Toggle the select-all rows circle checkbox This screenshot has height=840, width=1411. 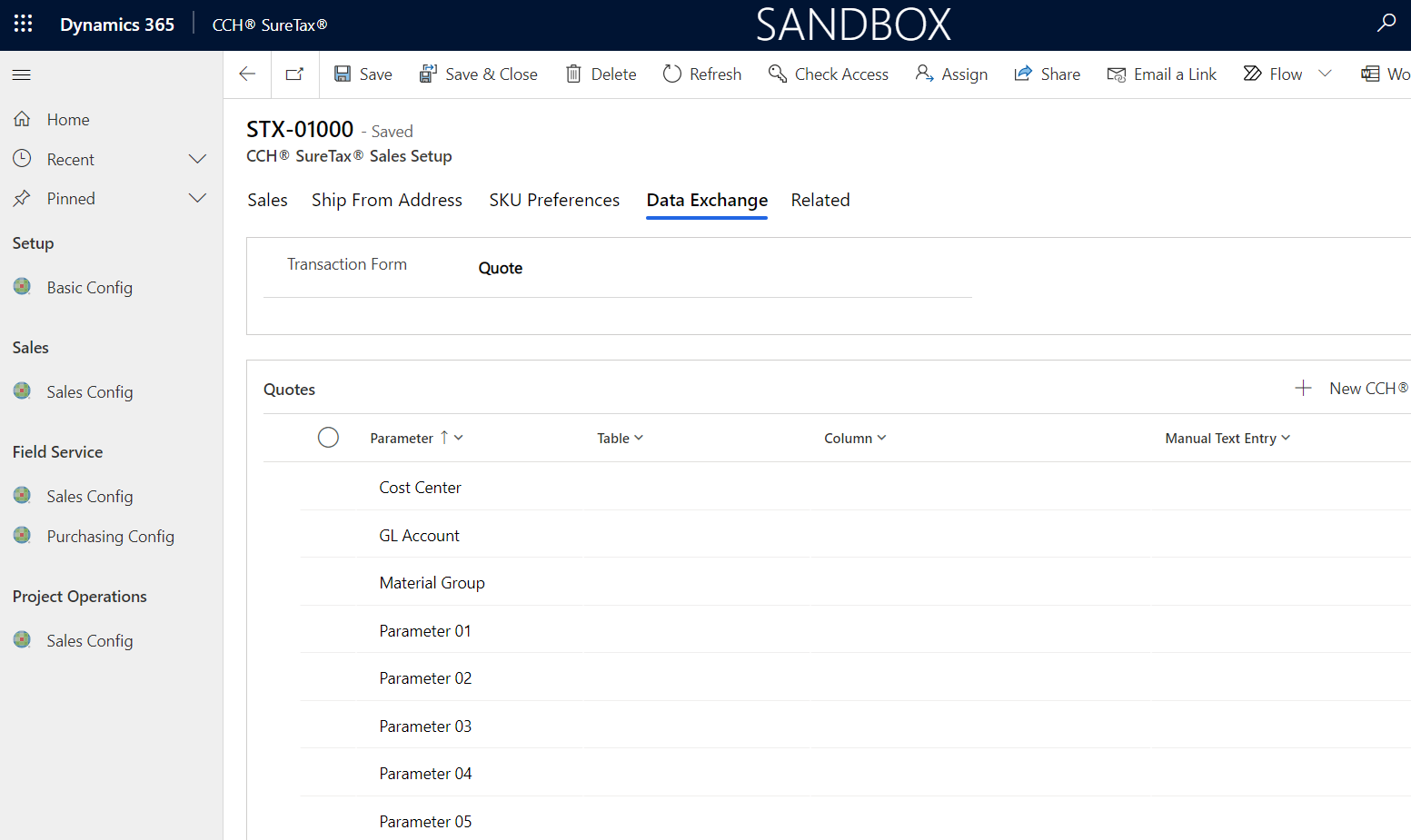[329, 438]
